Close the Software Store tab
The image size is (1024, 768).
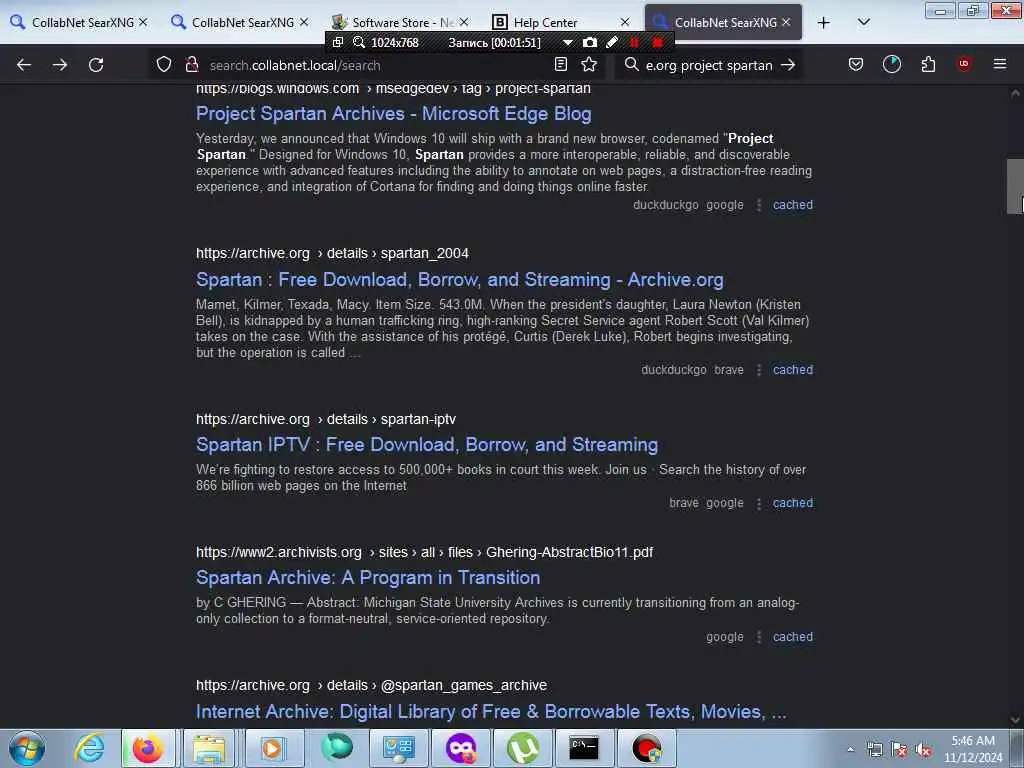pyautogui.click(x=464, y=22)
